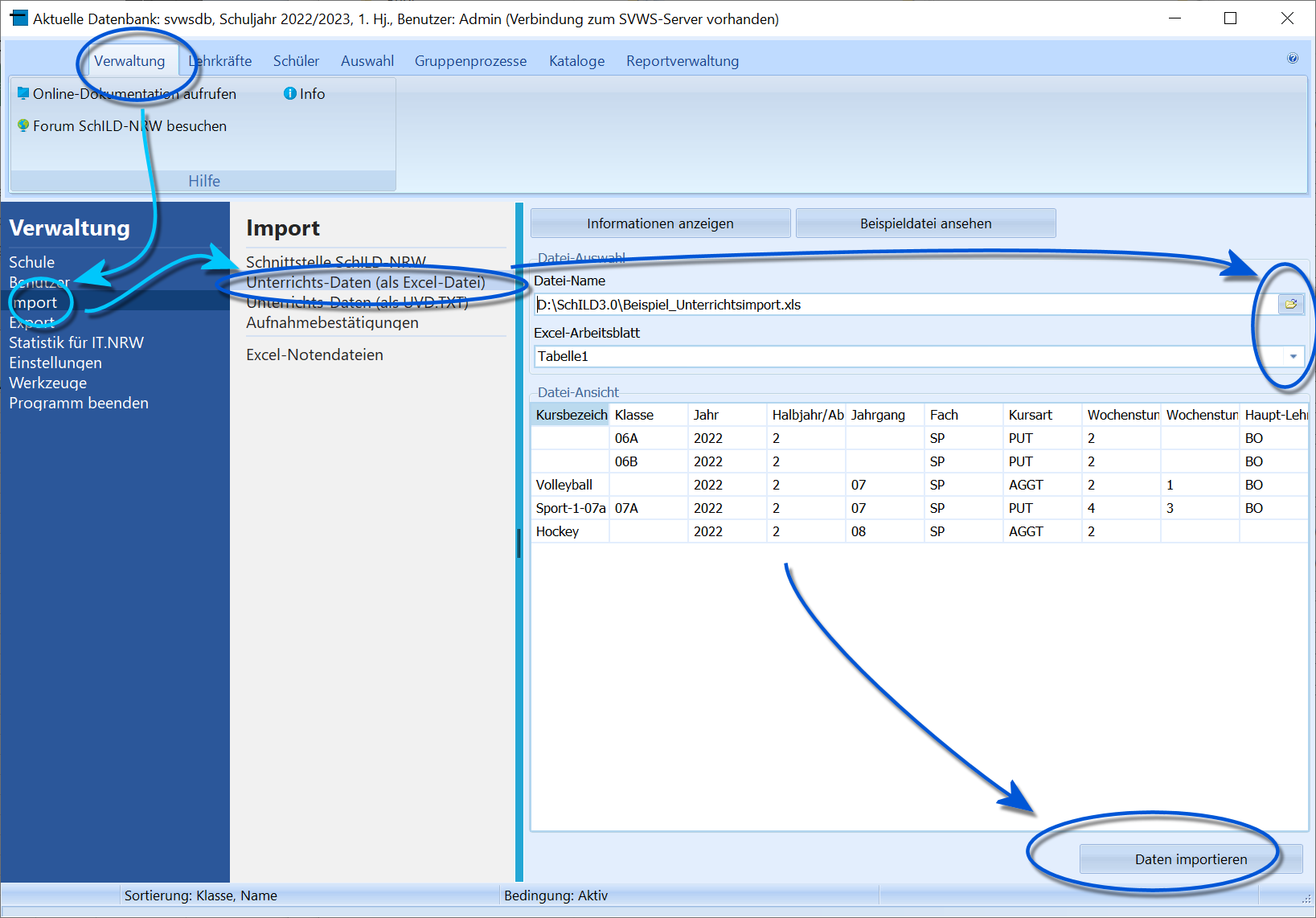The image size is (1316, 918).
Task: Click the Daten importieren button
Action: [x=1191, y=859]
